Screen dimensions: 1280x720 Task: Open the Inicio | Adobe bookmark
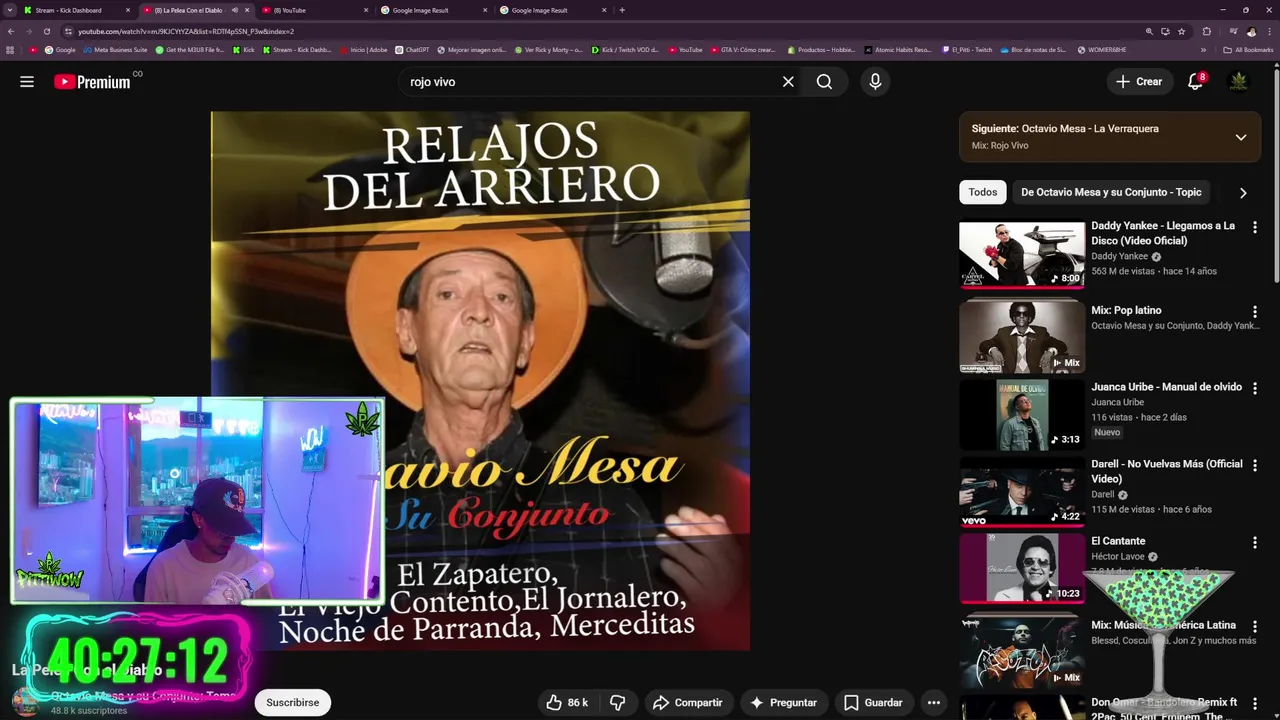(363, 50)
